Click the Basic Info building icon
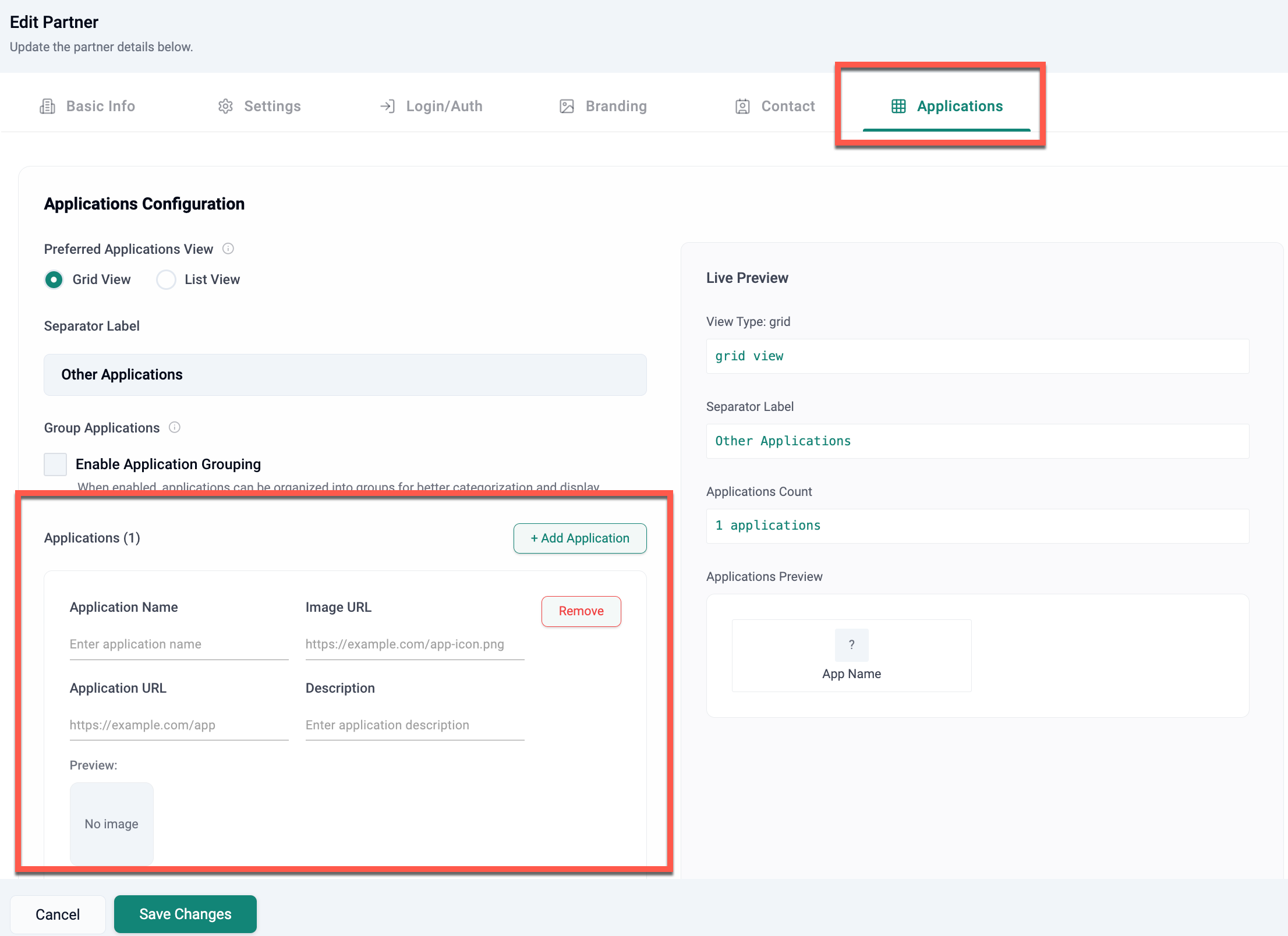The height and width of the screenshot is (936, 1288). coord(47,107)
